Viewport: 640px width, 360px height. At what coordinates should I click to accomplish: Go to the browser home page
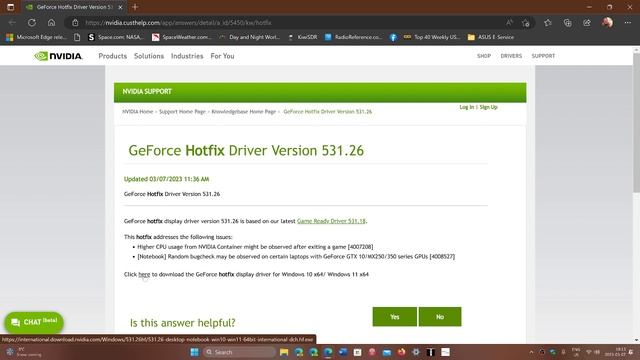point(51,23)
